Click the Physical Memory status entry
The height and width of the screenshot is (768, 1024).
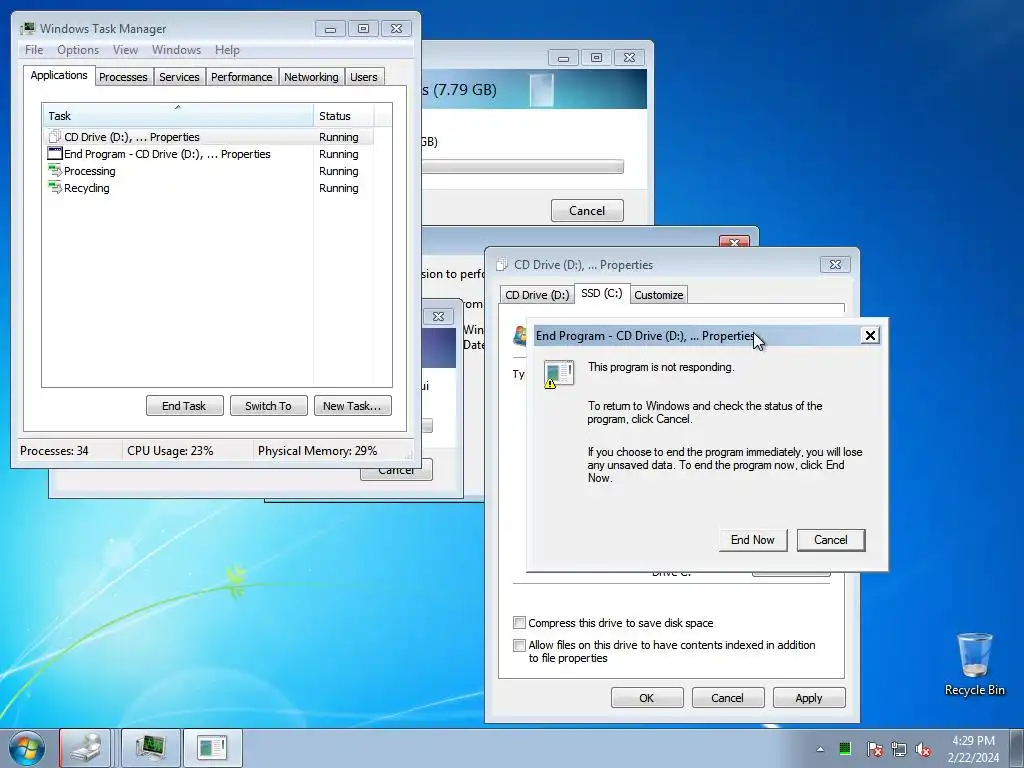[317, 451]
